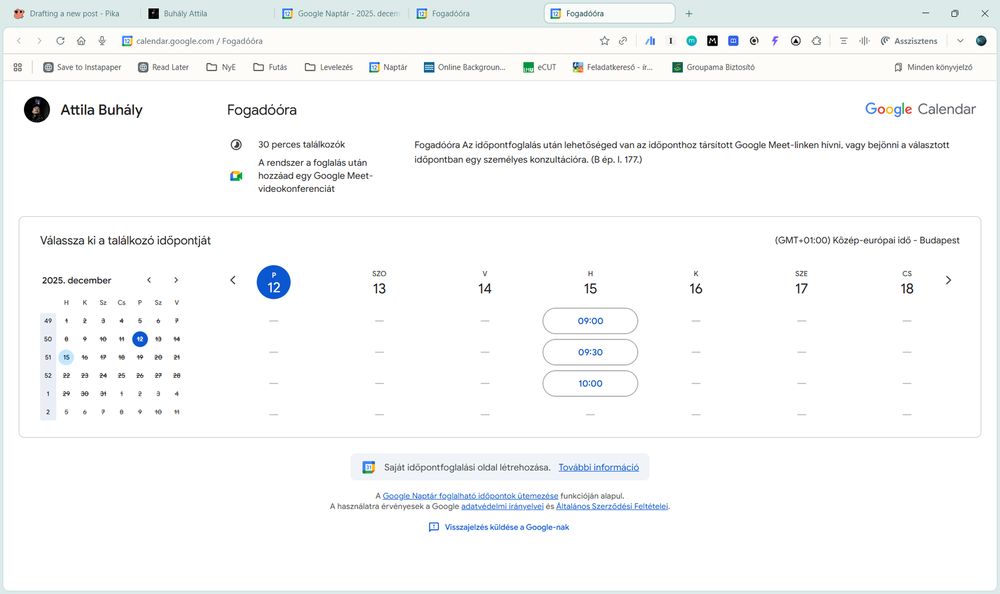
Task: Select the Friday 12 day header
Action: pyautogui.click(x=274, y=282)
